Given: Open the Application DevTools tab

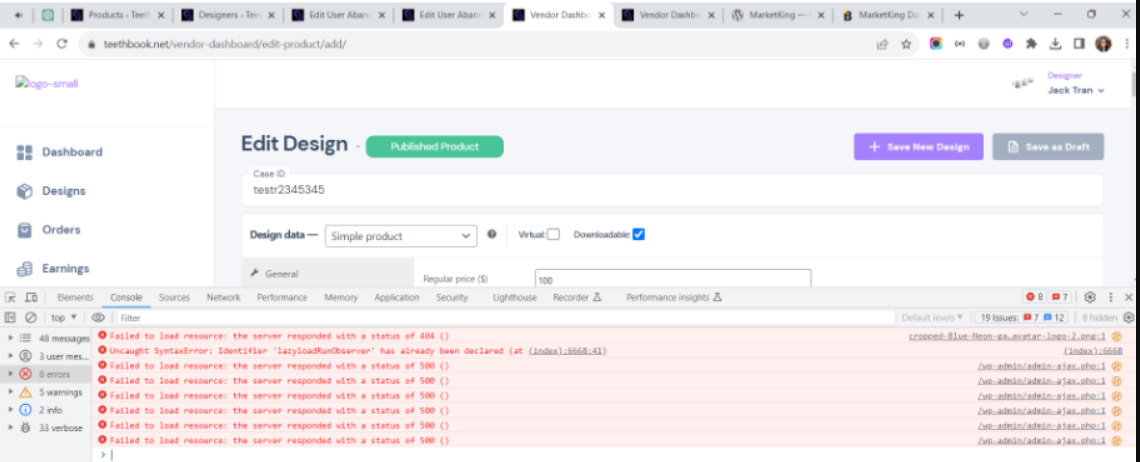Looking at the screenshot, I should tap(396, 298).
